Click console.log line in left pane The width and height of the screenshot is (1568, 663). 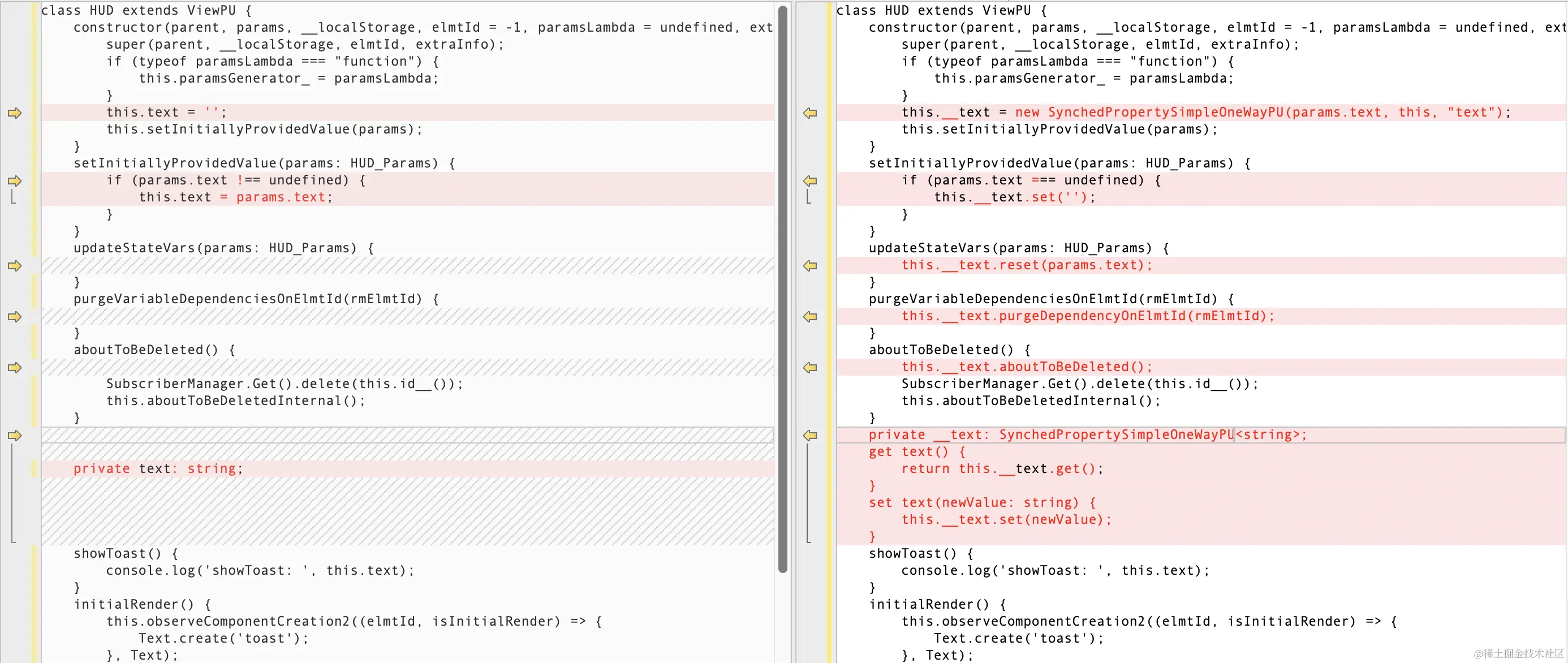[x=260, y=570]
